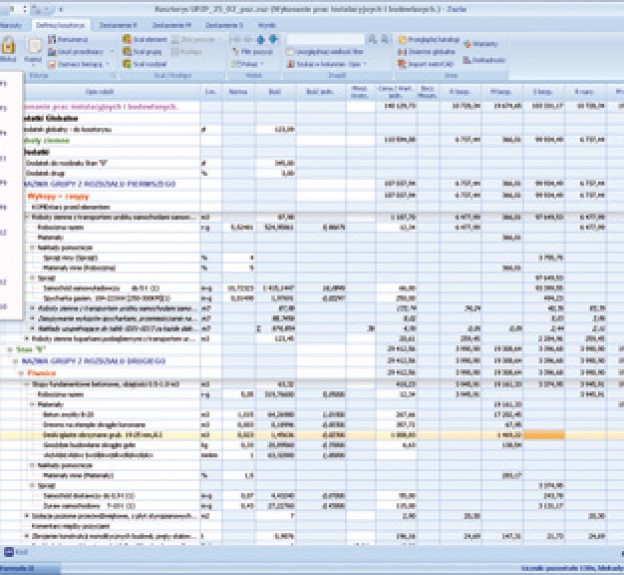Click the Ilość jedn. column header

[x=320, y=92]
